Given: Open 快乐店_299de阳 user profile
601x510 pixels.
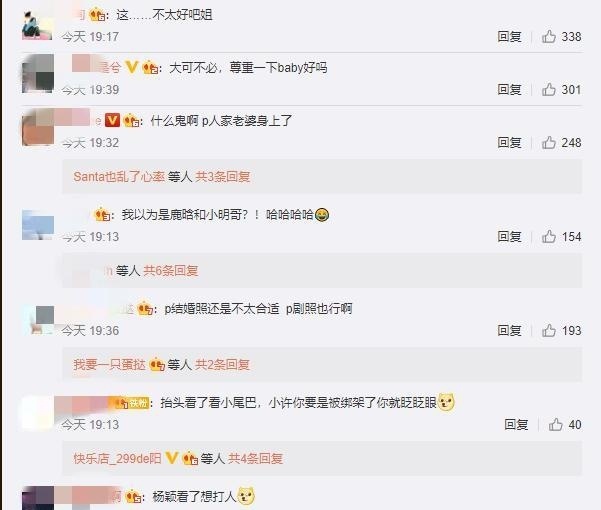Looking at the screenshot, I should [117, 458].
